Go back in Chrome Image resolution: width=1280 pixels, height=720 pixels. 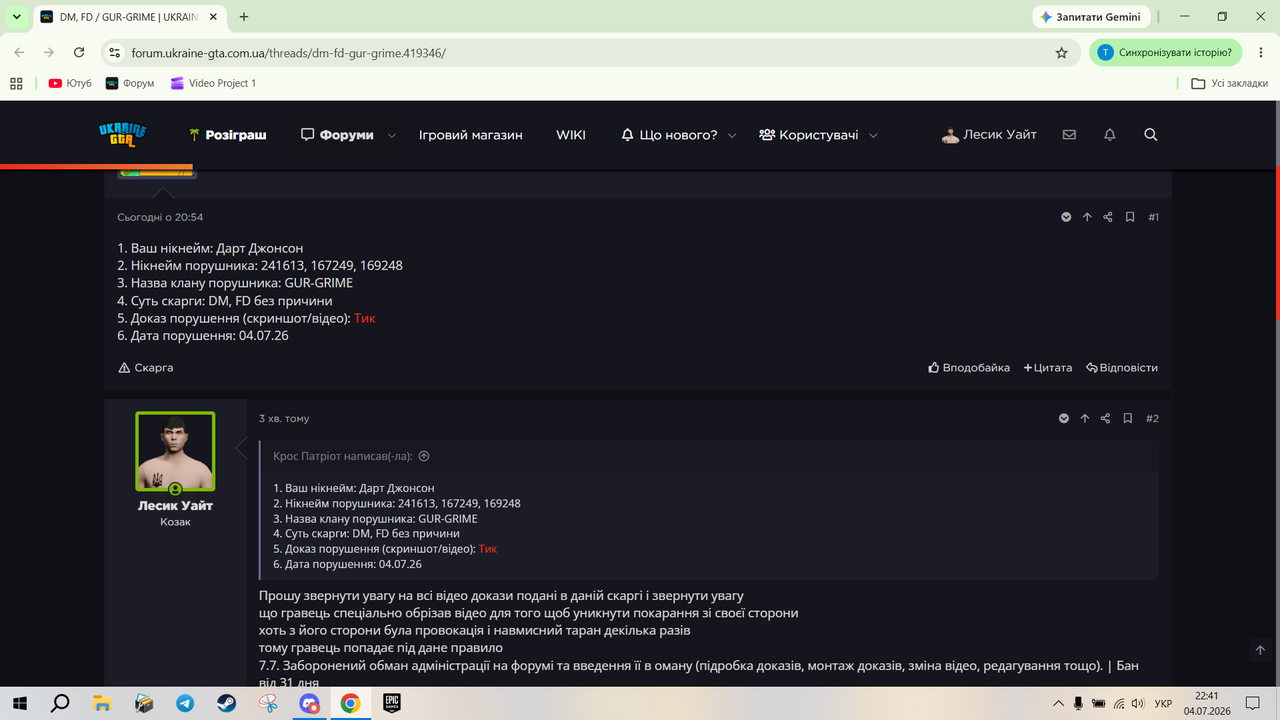coord(19,52)
